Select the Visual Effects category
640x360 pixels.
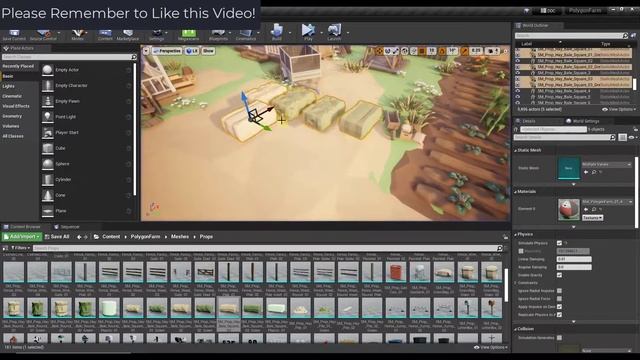pos(16,106)
